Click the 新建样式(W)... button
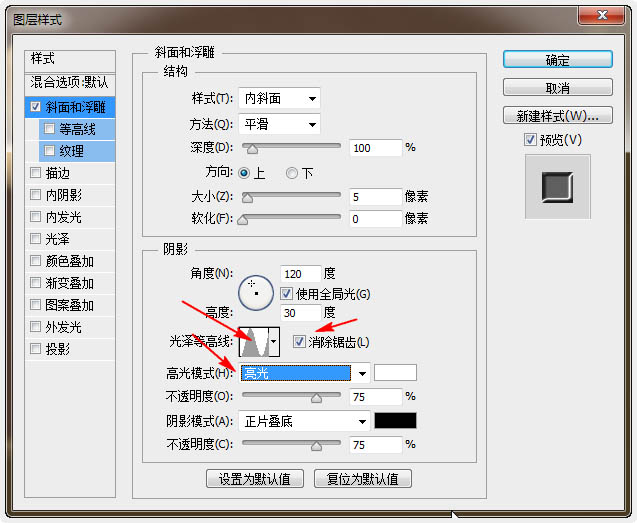637x523 pixels. [x=558, y=115]
